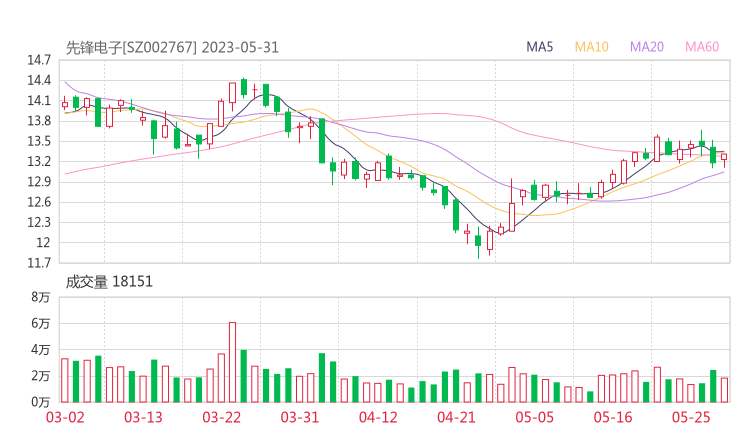The width and height of the screenshot is (740, 440).
Task: Click the MA5 legend label
Action: click(x=539, y=47)
